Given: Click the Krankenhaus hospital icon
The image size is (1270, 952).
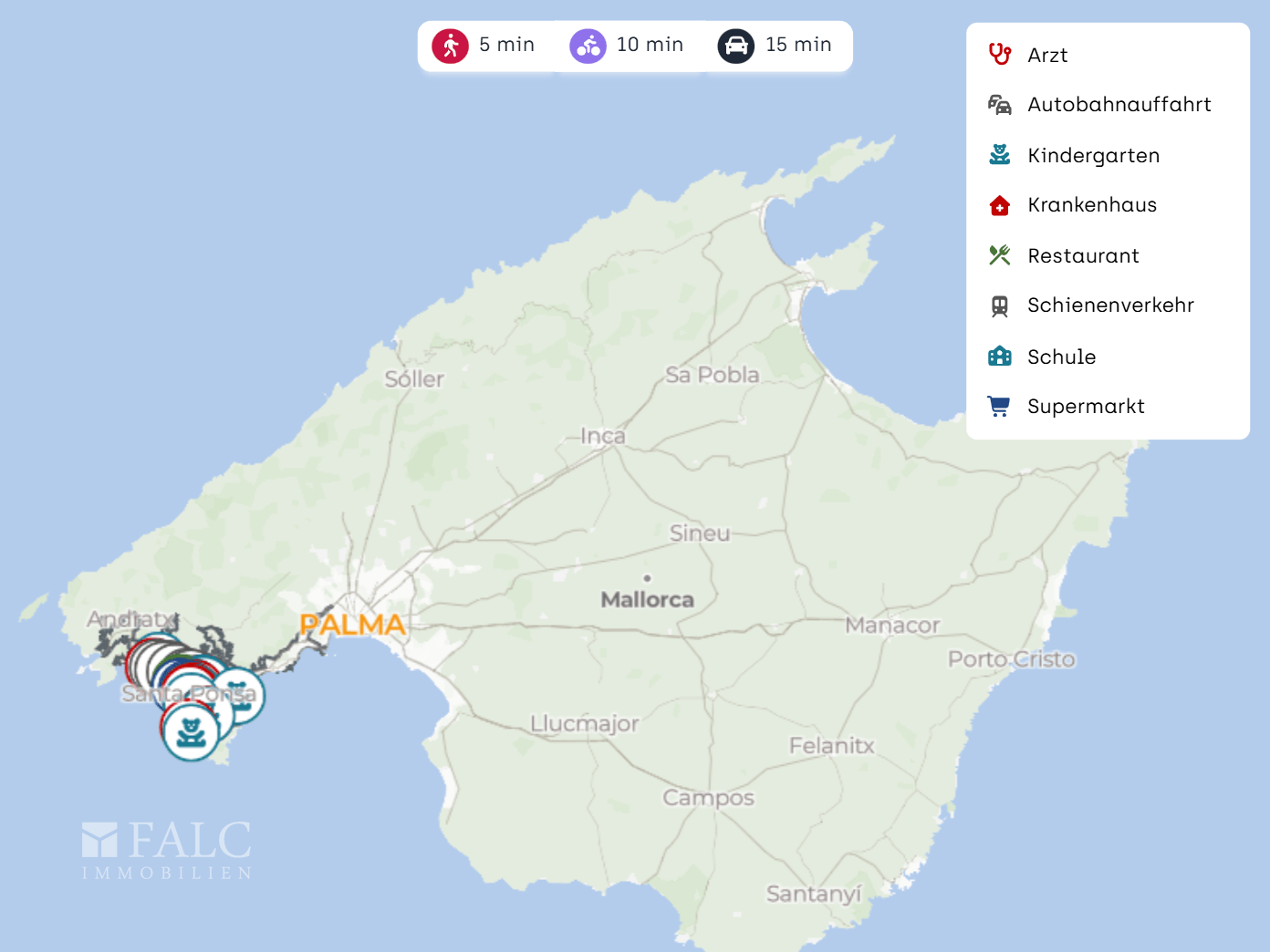Looking at the screenshot, I should pos(1000,205).
